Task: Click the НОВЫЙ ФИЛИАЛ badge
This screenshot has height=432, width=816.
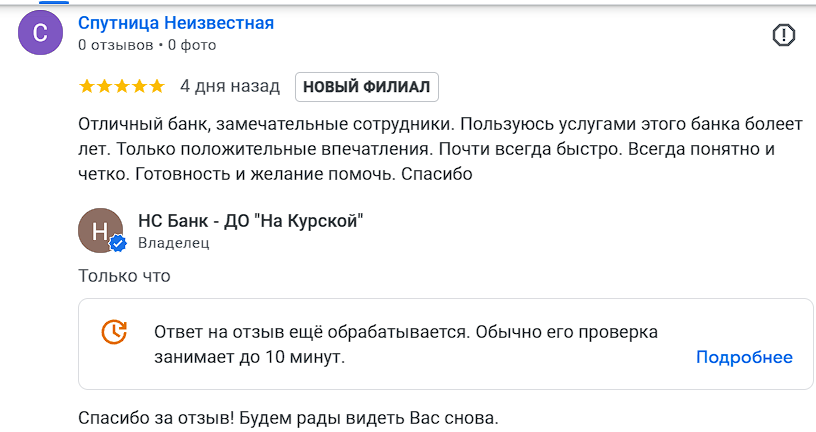Action: pos(366,87)
